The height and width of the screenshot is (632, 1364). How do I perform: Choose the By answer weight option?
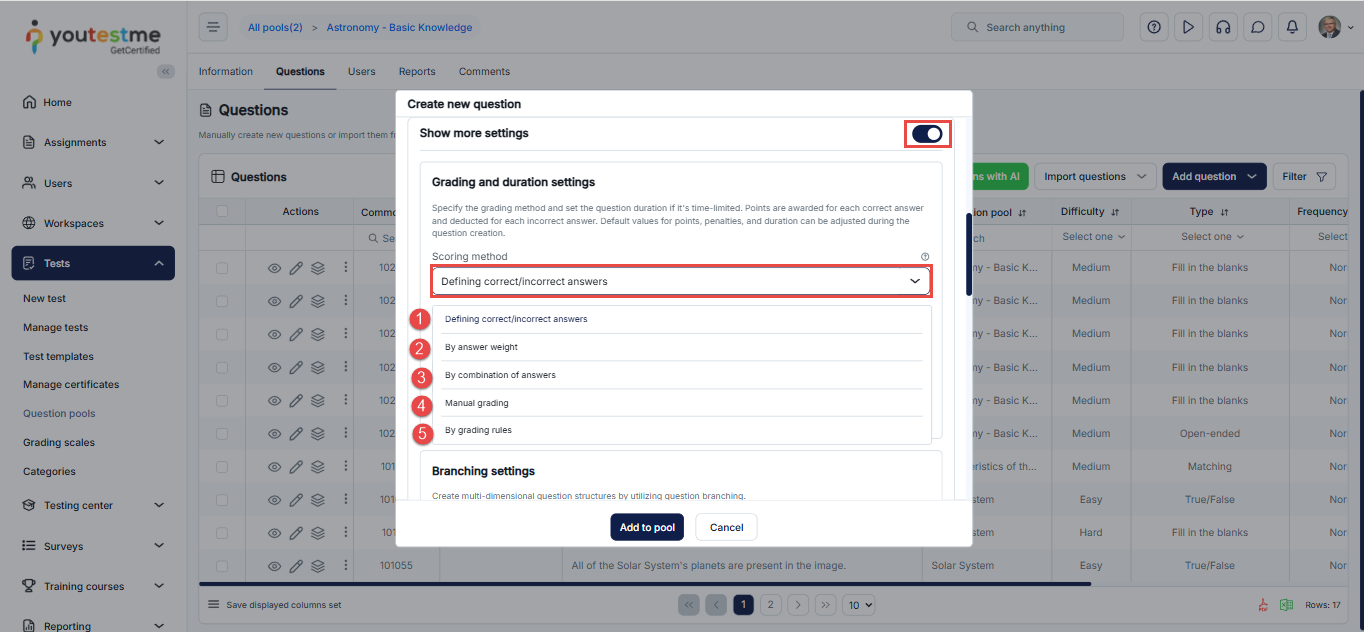coord(681,347)
